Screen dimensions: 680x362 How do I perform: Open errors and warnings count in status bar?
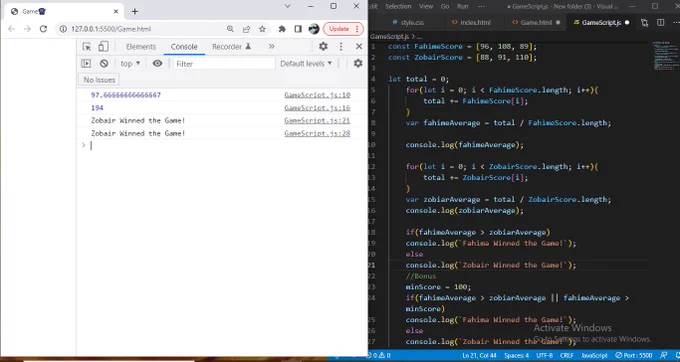pyautogui.click(x=379, y=355)
